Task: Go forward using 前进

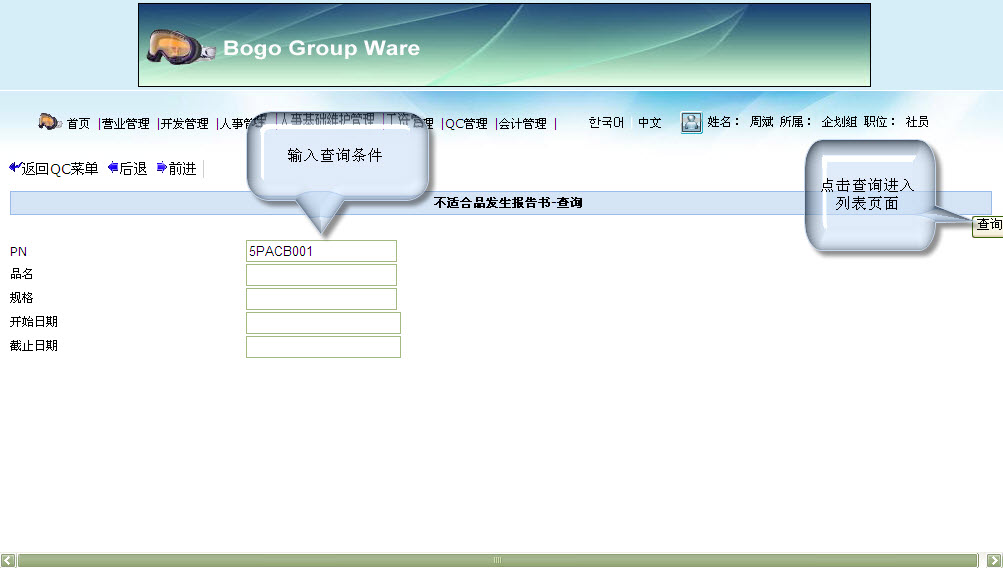Action: point(182,169)
